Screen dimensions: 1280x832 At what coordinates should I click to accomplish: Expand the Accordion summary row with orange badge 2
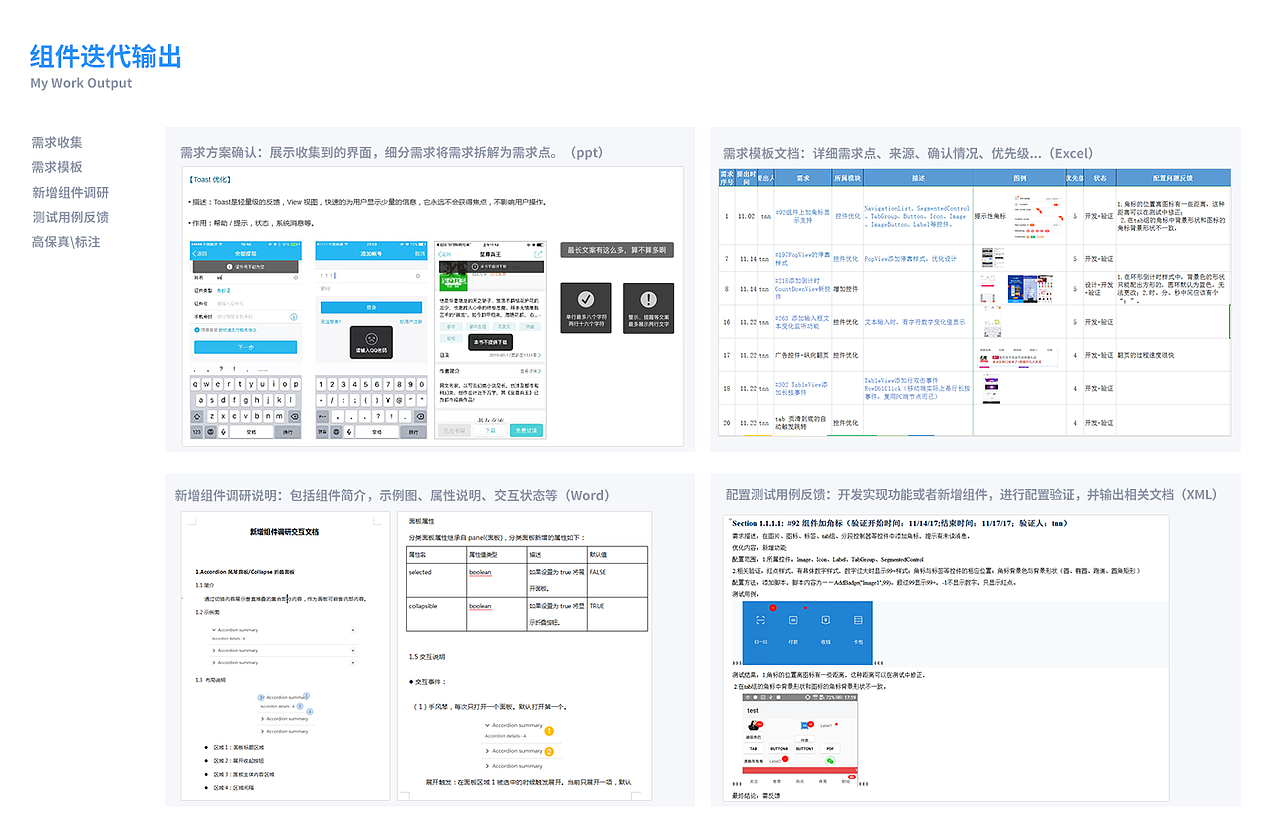516,750
